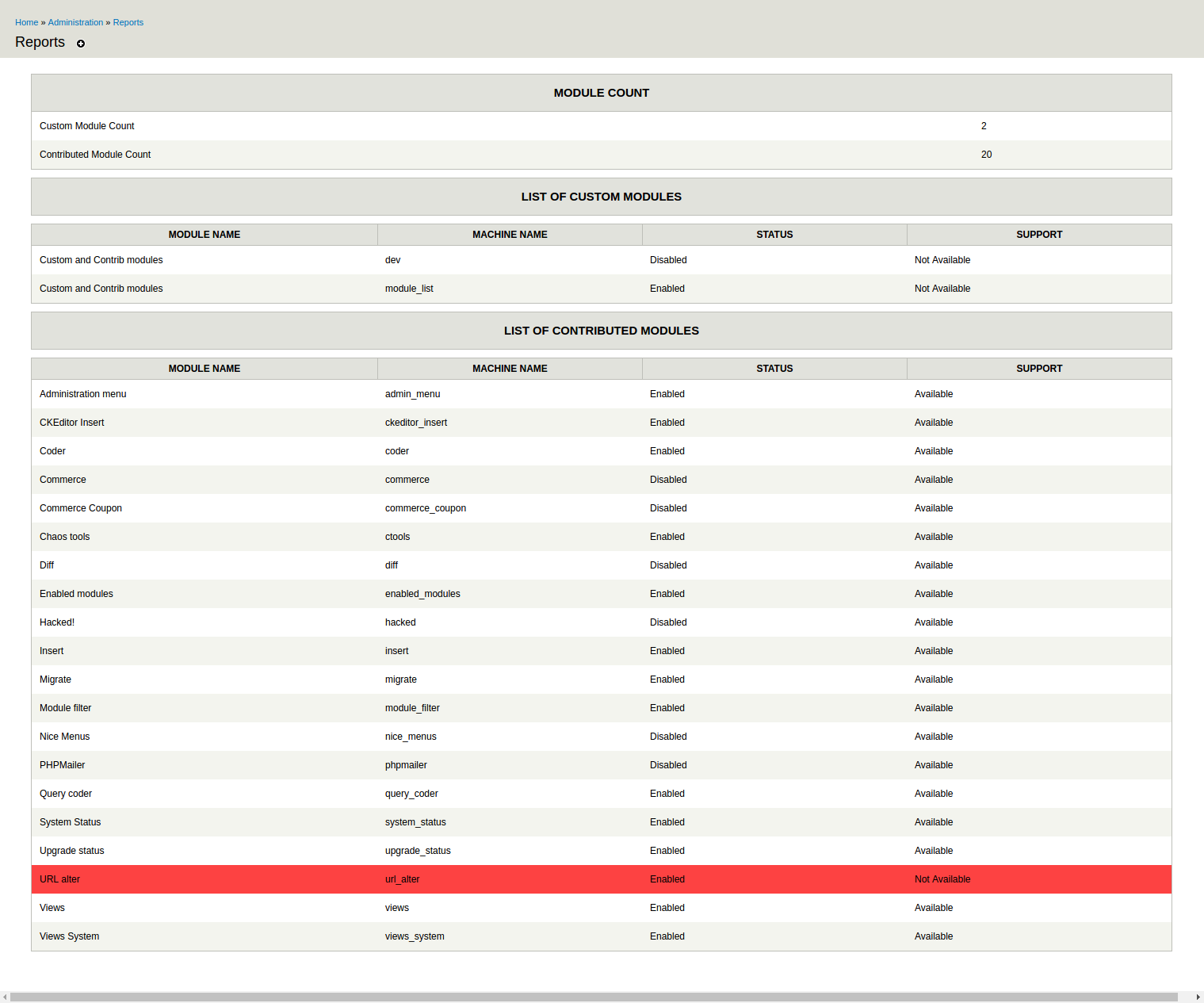
Task: Click the STATUS column header in contributed modules table
Action: point(774,368)
